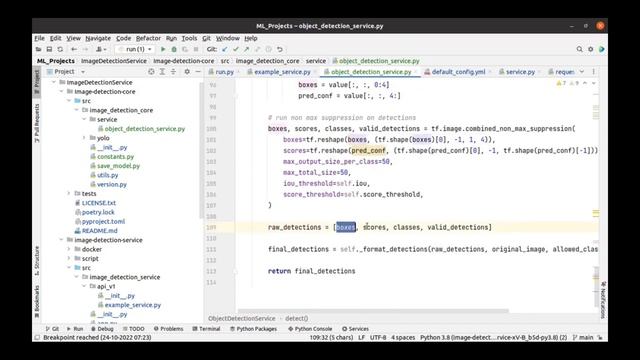This screenshot has width=640, height=360.
Task: Click UTF-8 encoding in status bar
Action: 378,338
